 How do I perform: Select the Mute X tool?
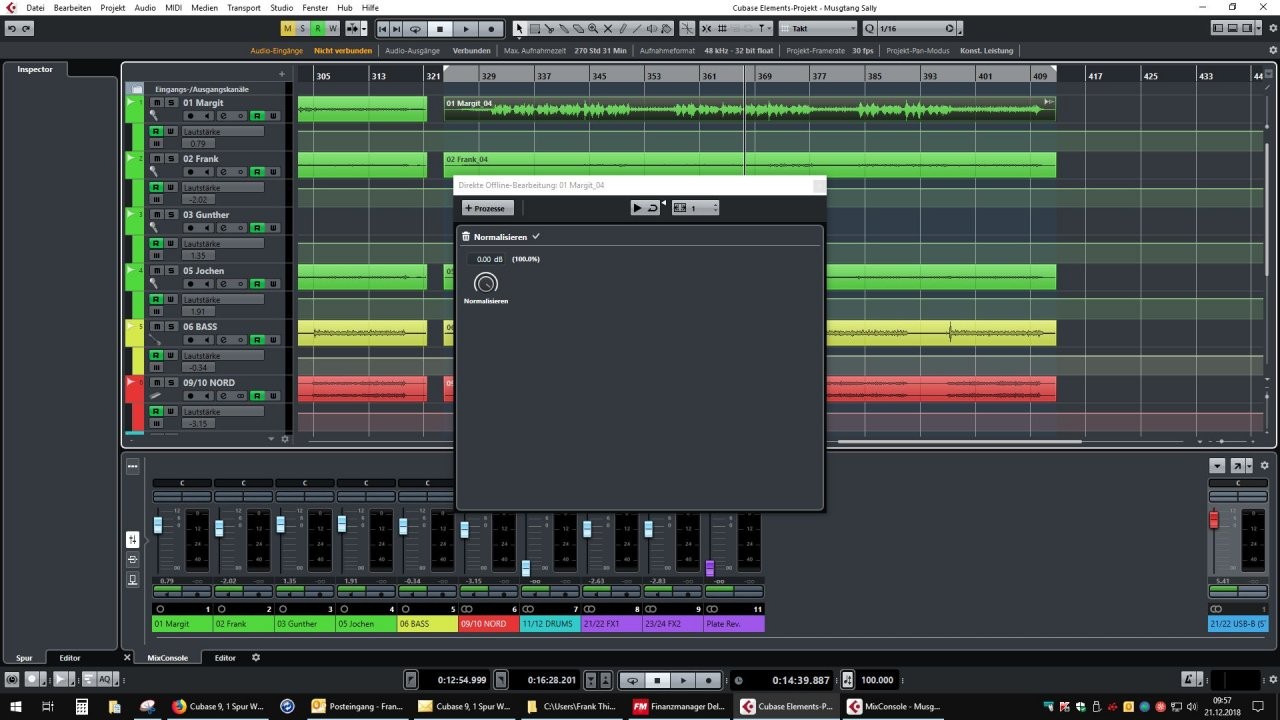click(x=608, y=29)
